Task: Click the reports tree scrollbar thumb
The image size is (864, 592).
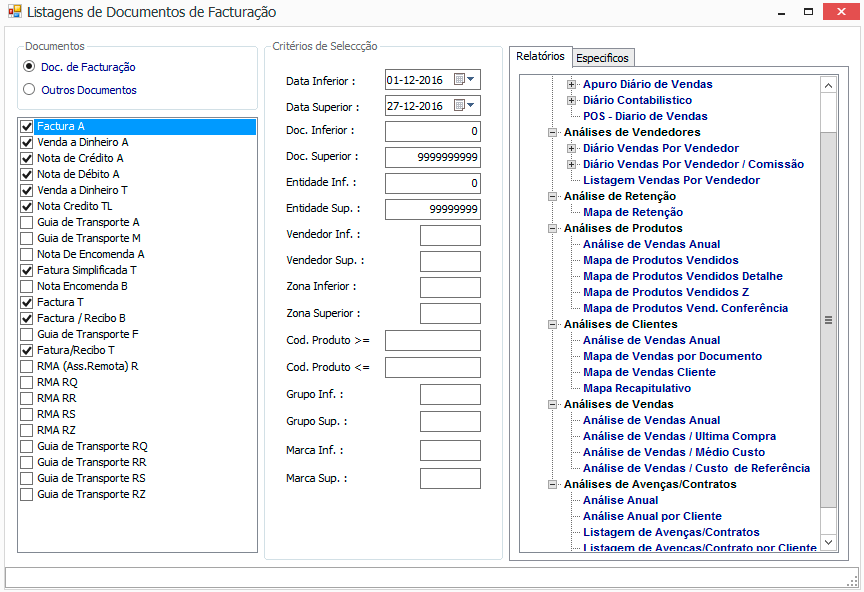Action: [828, 320]
